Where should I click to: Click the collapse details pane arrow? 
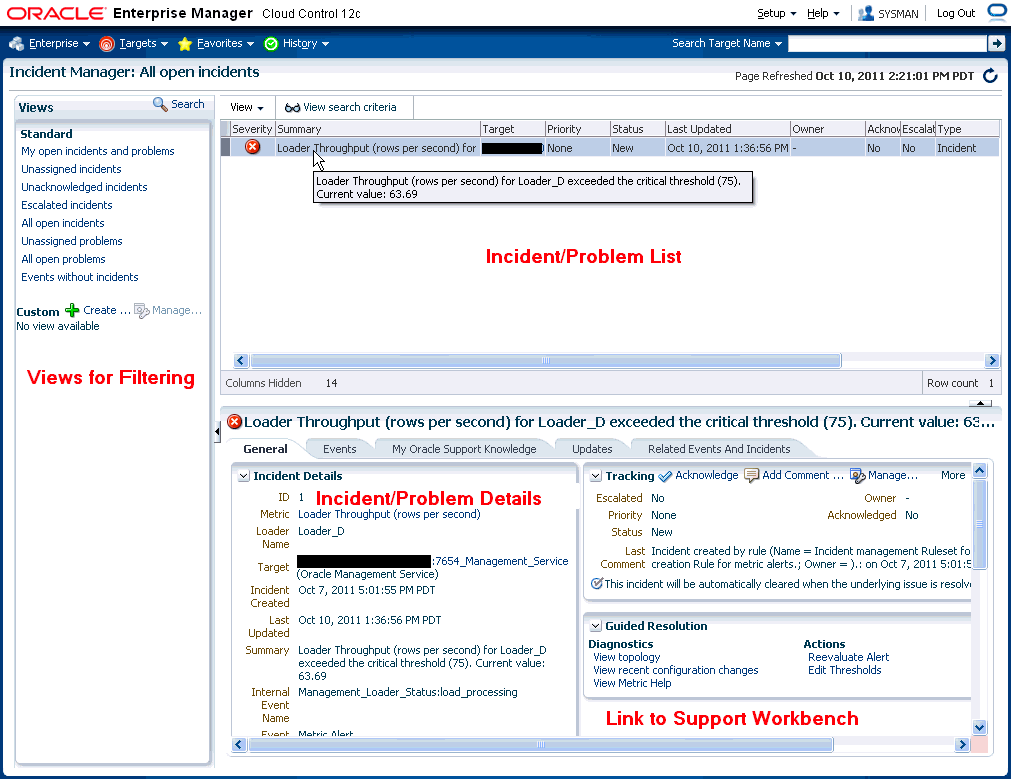point(980,403)
